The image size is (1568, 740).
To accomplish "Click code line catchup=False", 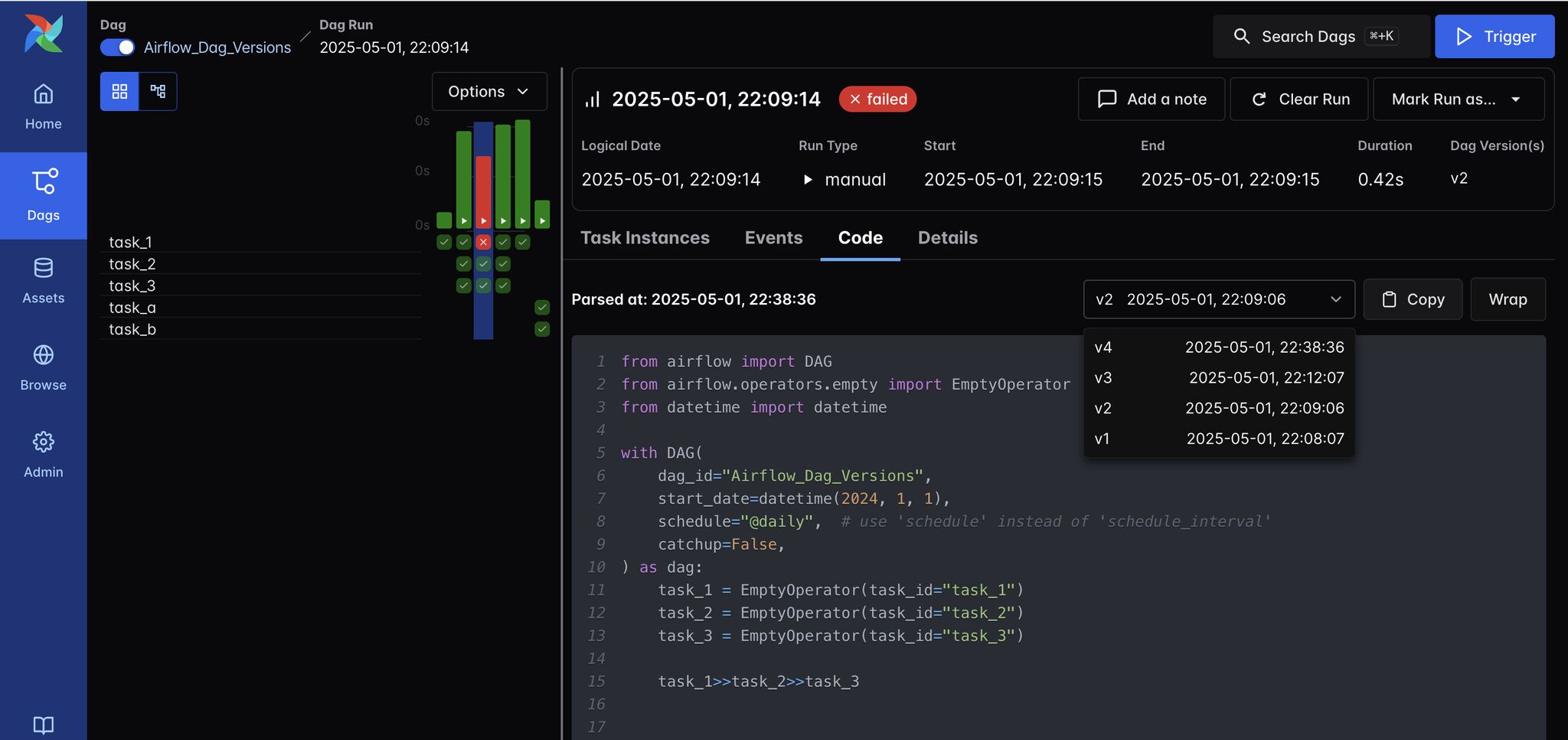I will 722,545.
